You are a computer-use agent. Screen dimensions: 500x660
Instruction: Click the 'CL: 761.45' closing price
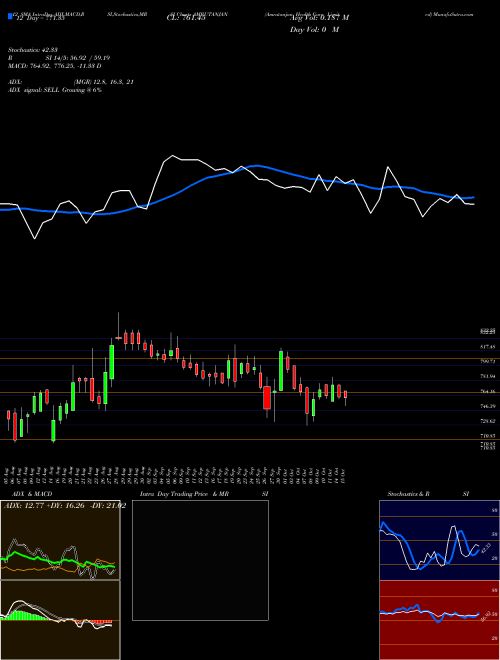[186, 18]
